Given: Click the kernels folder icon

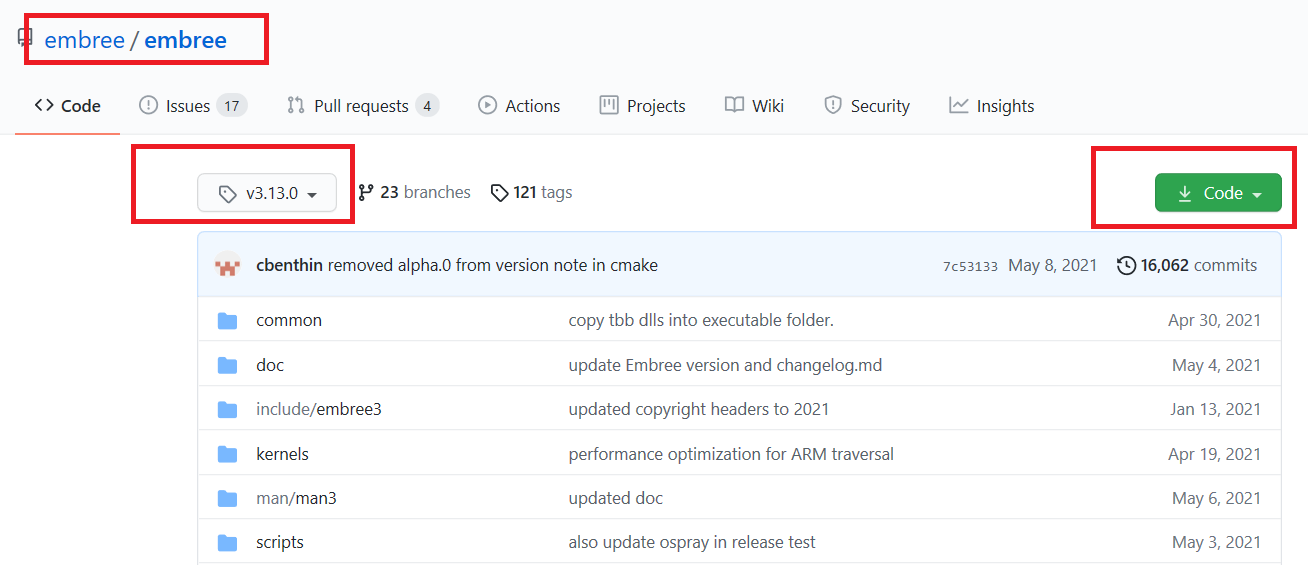Looking at the screenshot, I should click(x=228, y=455).
